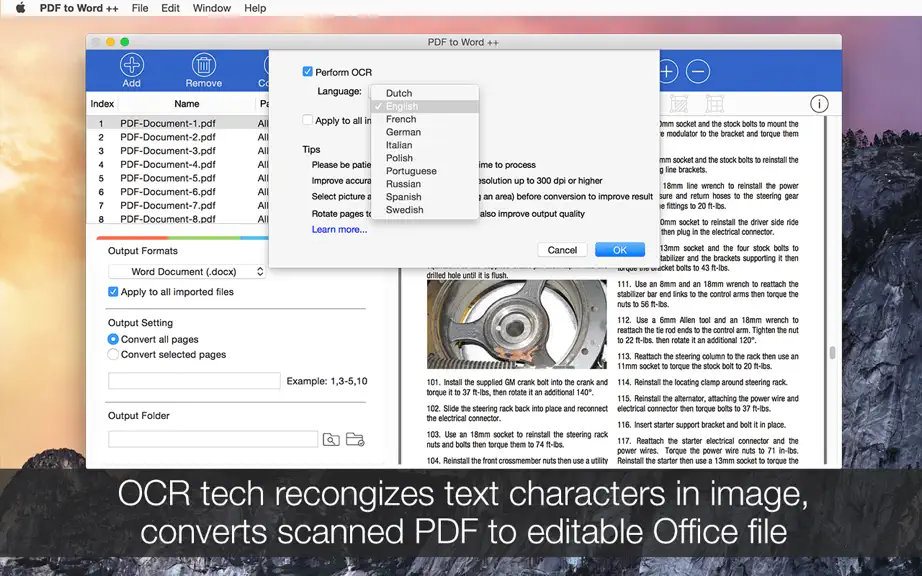The width and height of the screenshot is (922, 576).
Task: Select the table grid tool icon
Action: coord(714,104)
